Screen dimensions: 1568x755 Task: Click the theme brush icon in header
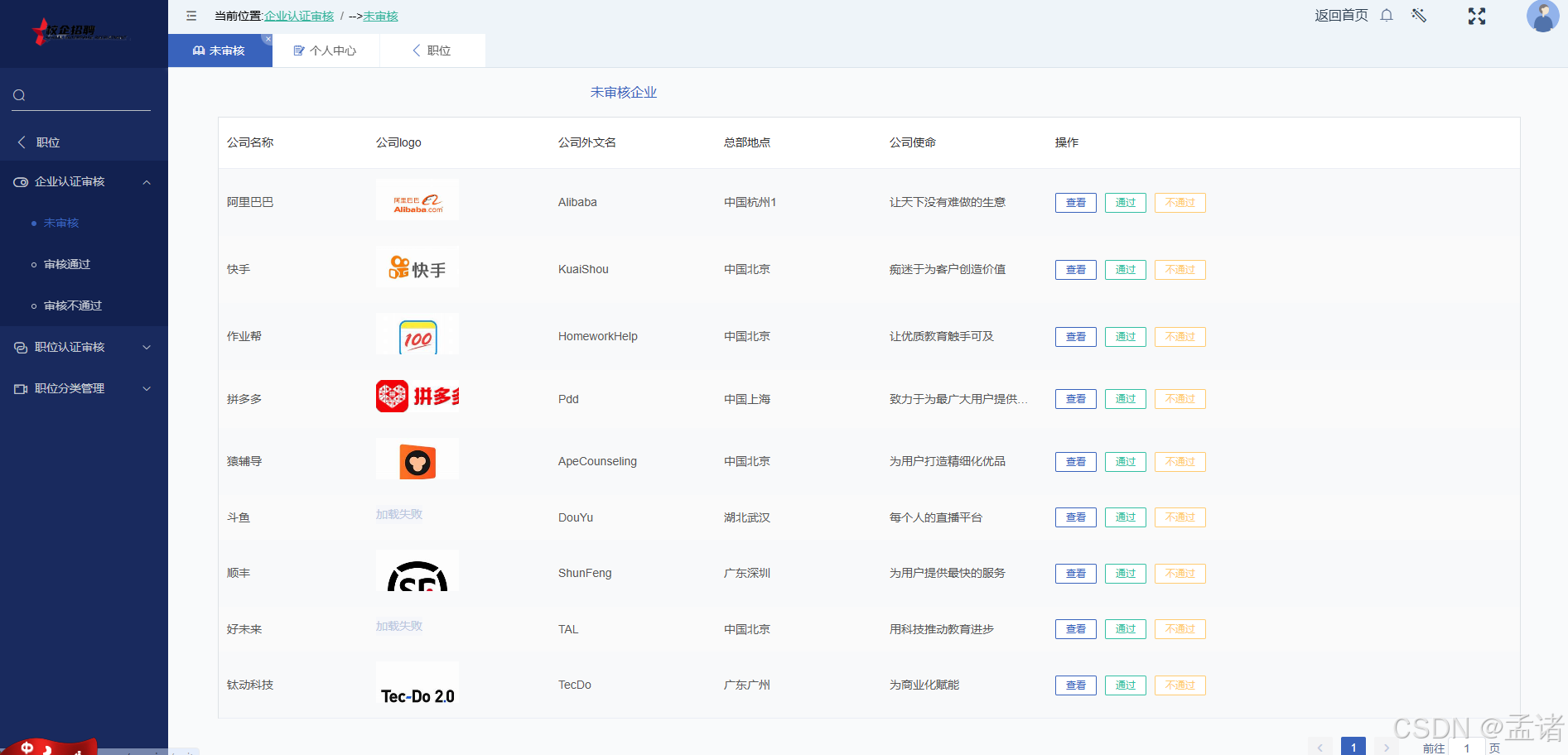[1419, 16]
